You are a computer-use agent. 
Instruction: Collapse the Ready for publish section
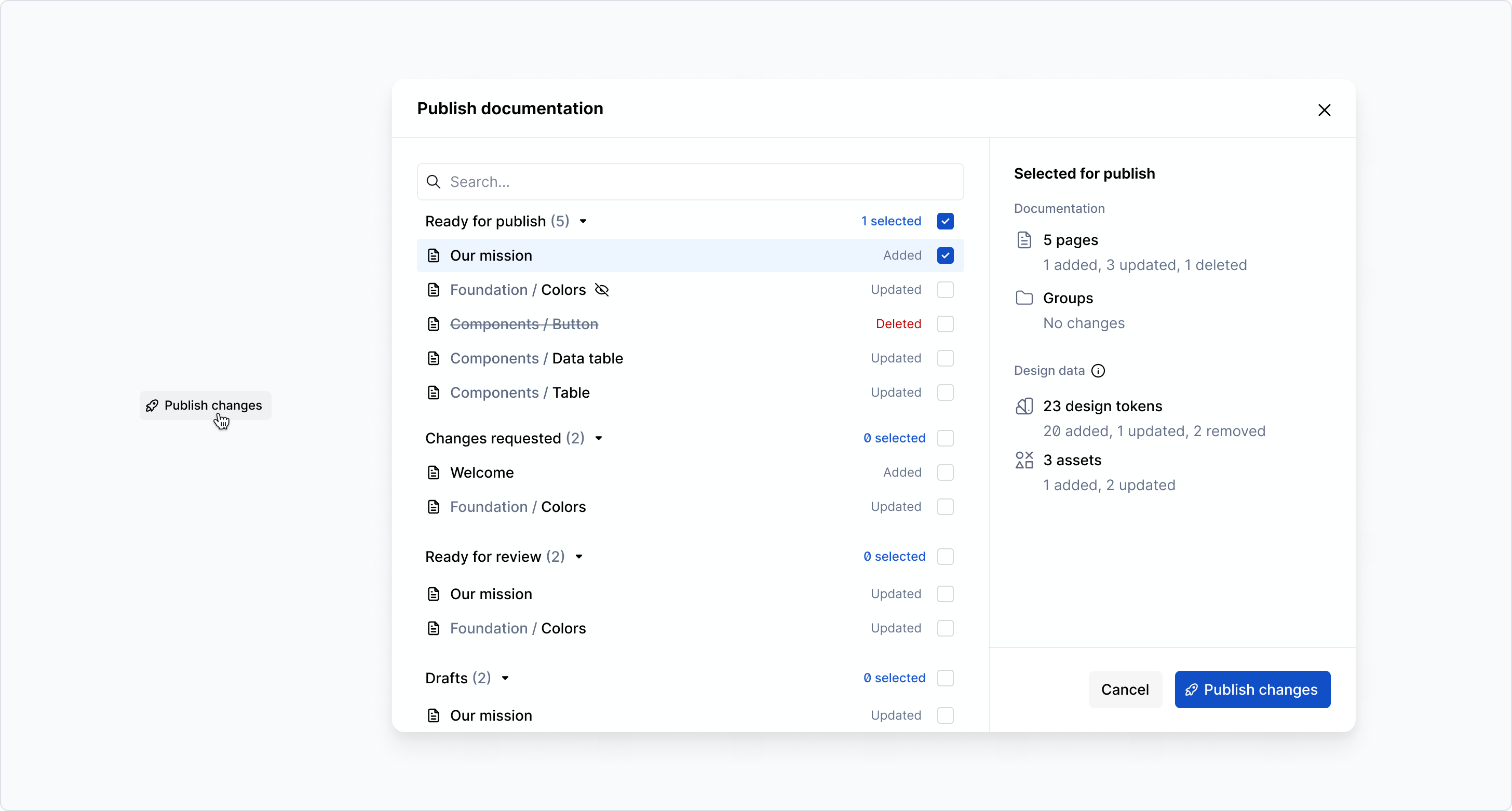[584, 221]
